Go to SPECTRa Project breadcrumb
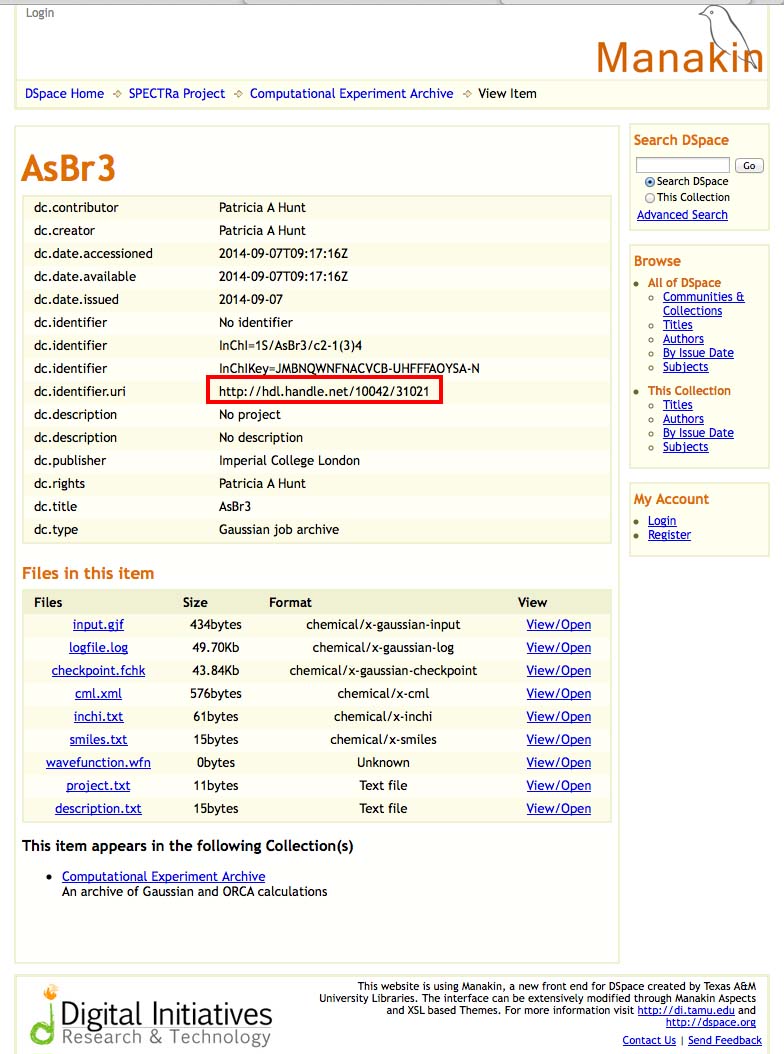Screen dimensions: 784x1054 coord(177,94)
